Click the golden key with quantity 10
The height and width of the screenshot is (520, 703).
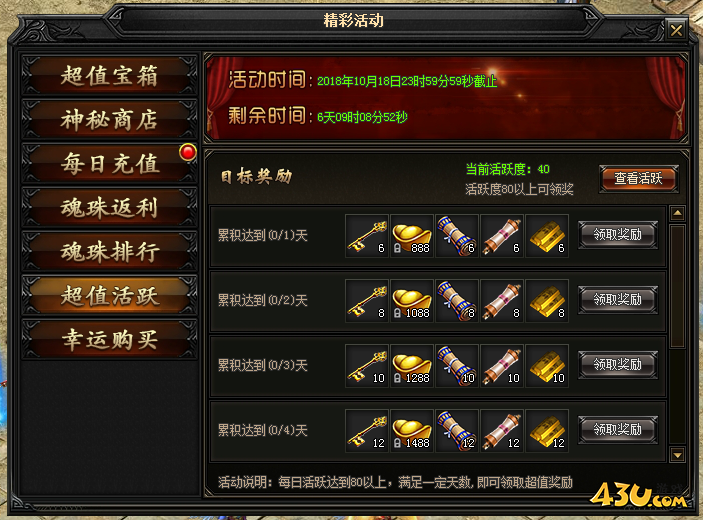pyautogui.click(x=367, y=366)
